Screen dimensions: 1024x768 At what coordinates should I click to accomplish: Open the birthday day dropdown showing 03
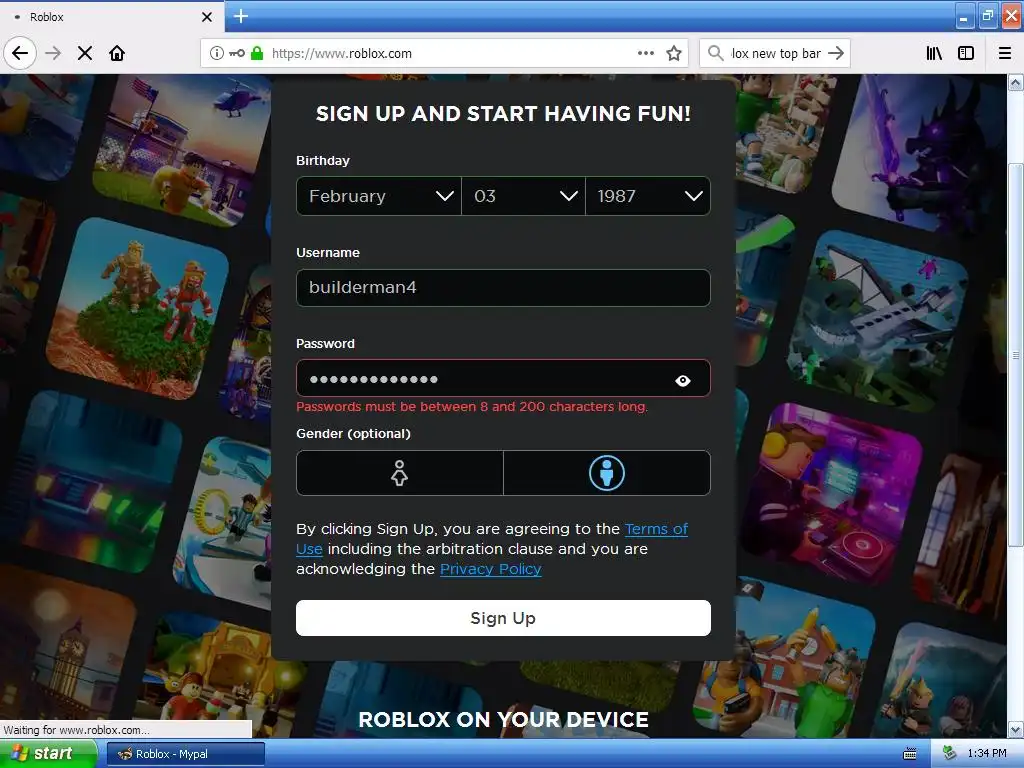click(523, 196)
